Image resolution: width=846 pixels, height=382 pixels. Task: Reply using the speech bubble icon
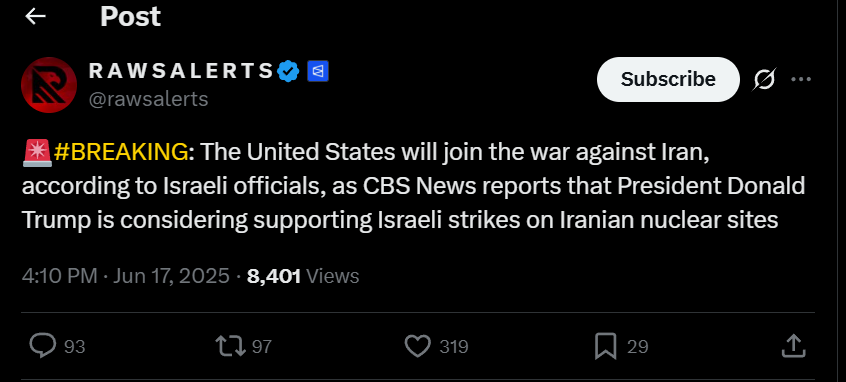pos(42,346)
